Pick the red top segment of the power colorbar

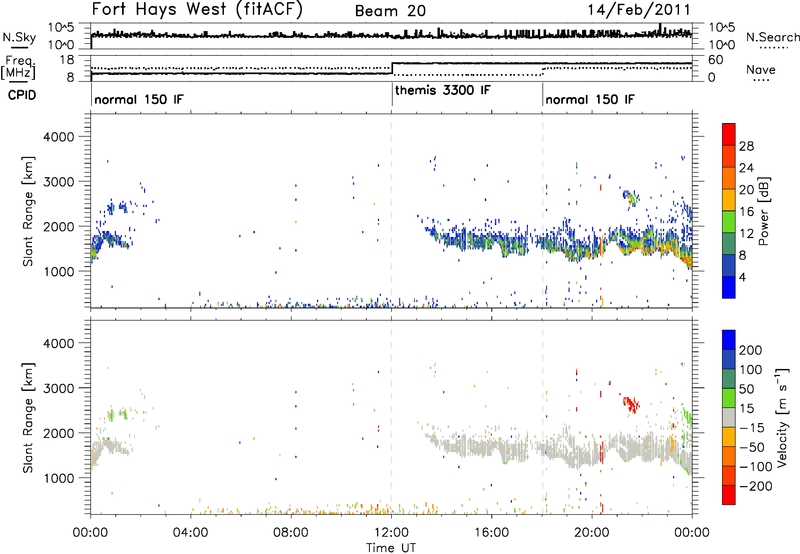click(x=729, y=134)
